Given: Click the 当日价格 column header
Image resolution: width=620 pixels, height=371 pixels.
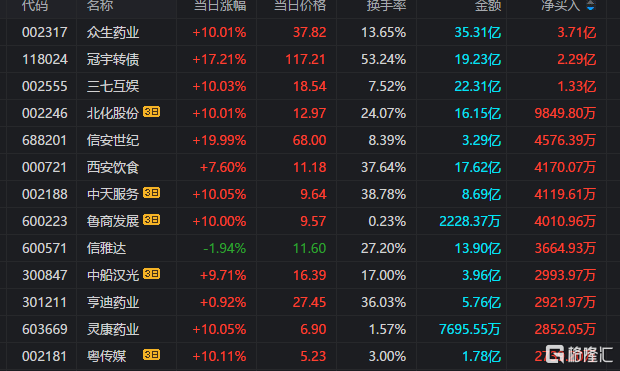Looking at the screenshot, I should click(300, 6).
